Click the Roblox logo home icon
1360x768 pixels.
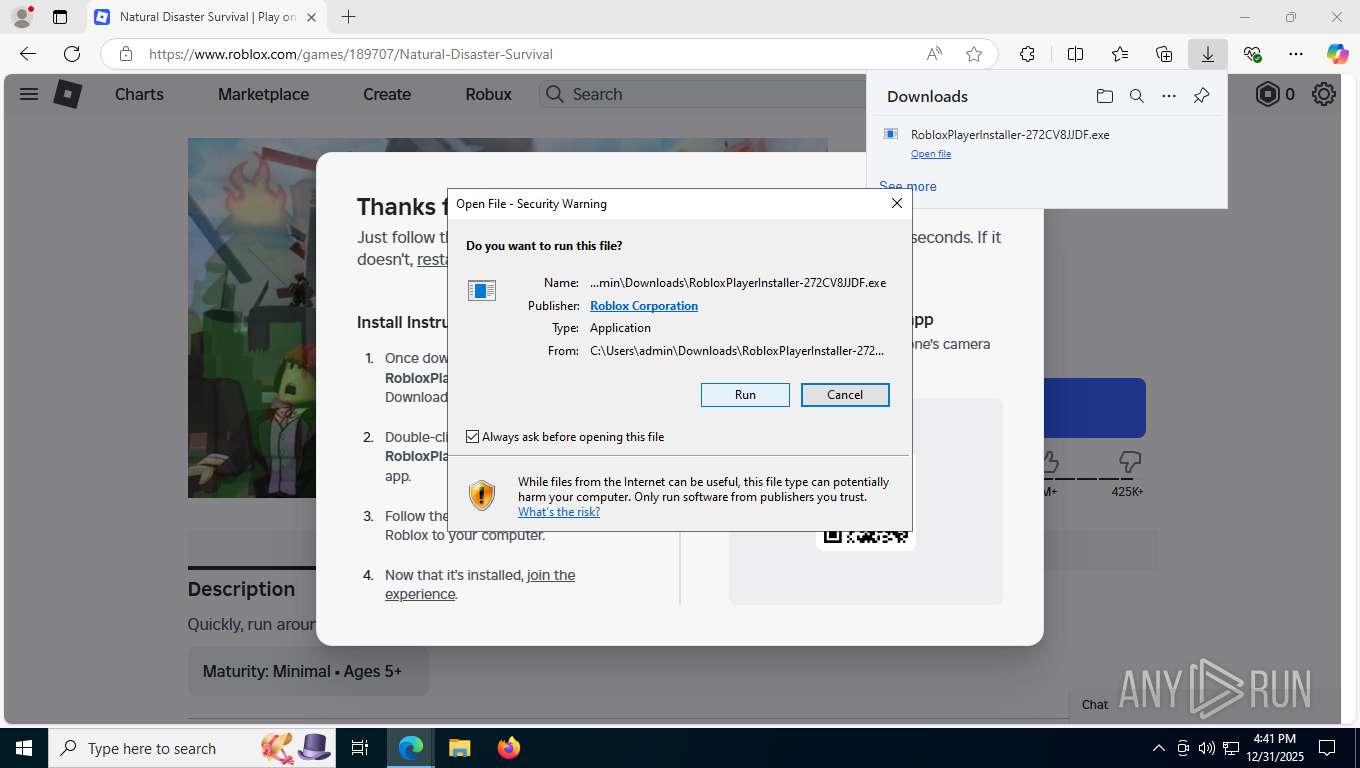coord(67,94)
